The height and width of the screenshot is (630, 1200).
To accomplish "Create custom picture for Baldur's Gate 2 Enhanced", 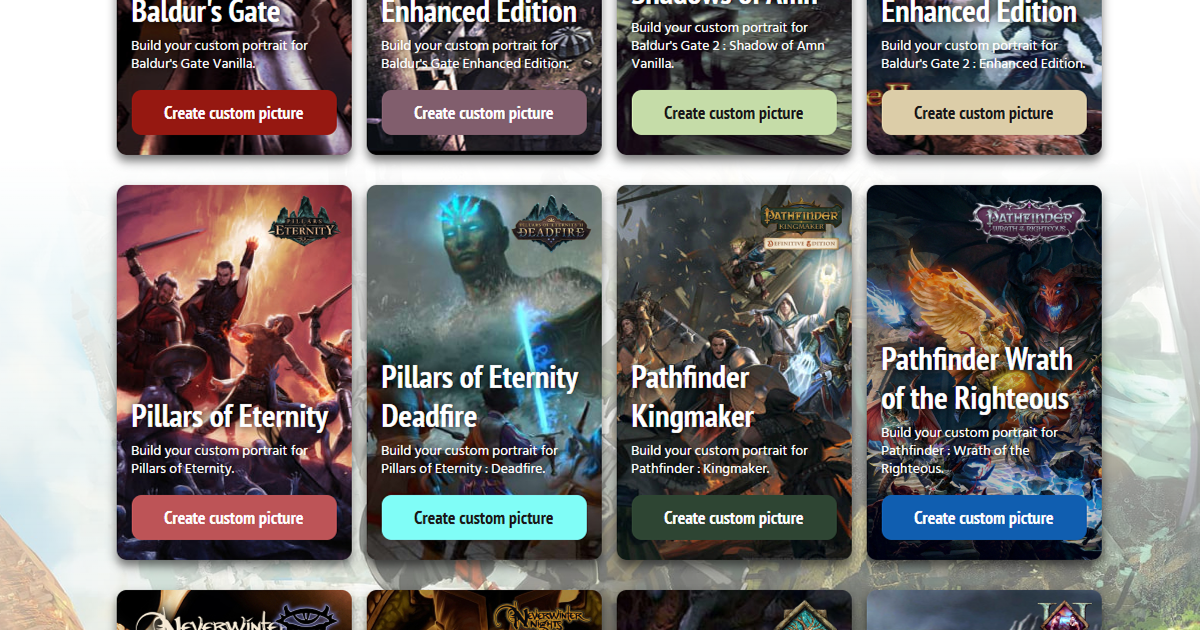I will 984,113.
